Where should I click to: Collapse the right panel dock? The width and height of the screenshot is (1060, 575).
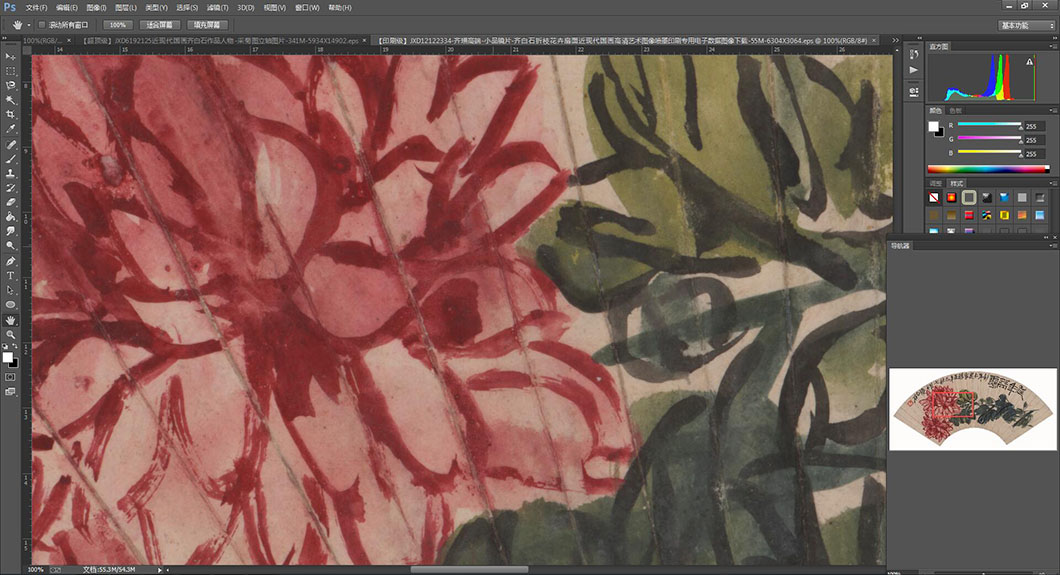[1054, 38]
